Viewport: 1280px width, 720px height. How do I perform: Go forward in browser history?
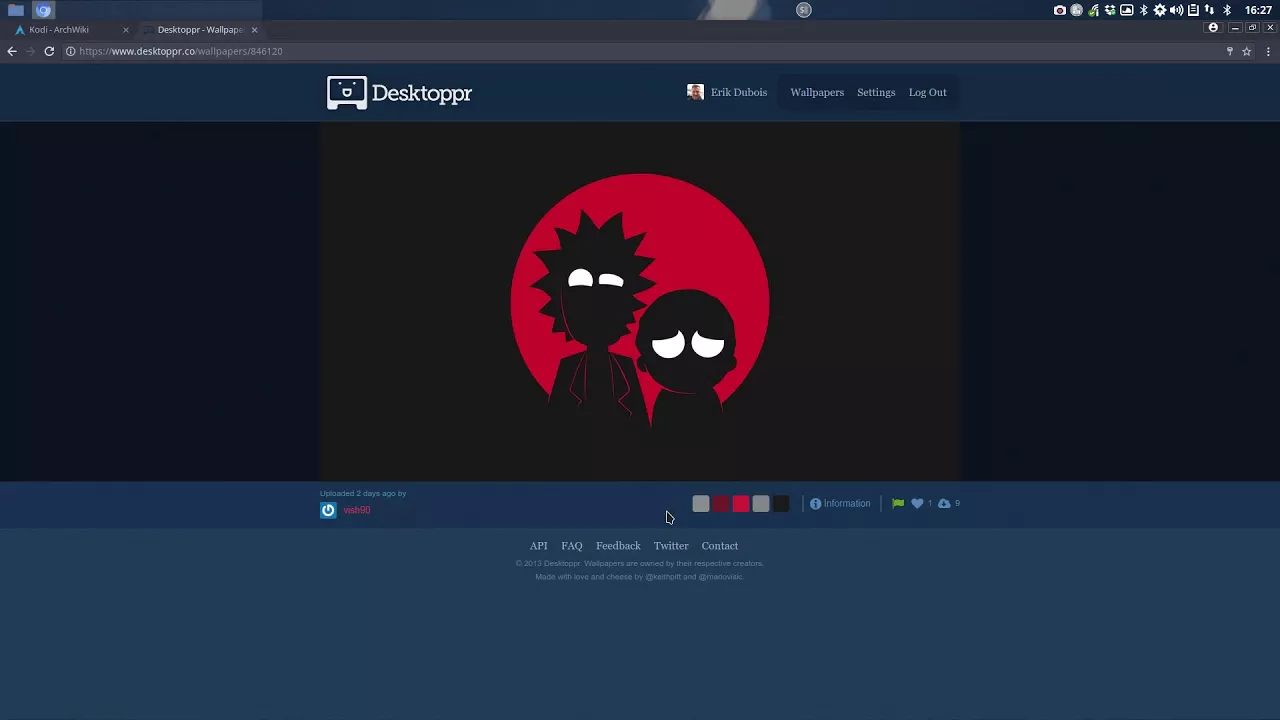pos(31,51)
